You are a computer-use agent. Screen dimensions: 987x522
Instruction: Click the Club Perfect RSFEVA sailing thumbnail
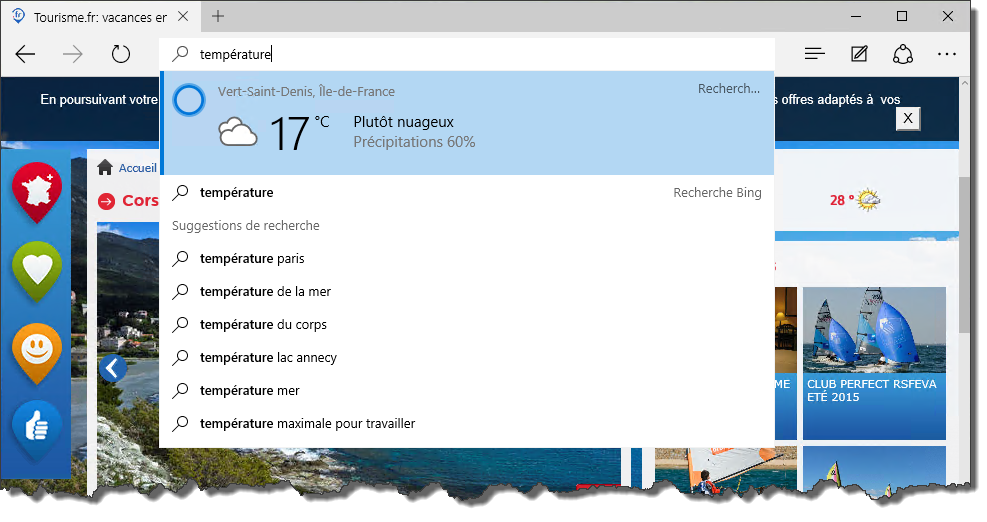click(874, 363)
